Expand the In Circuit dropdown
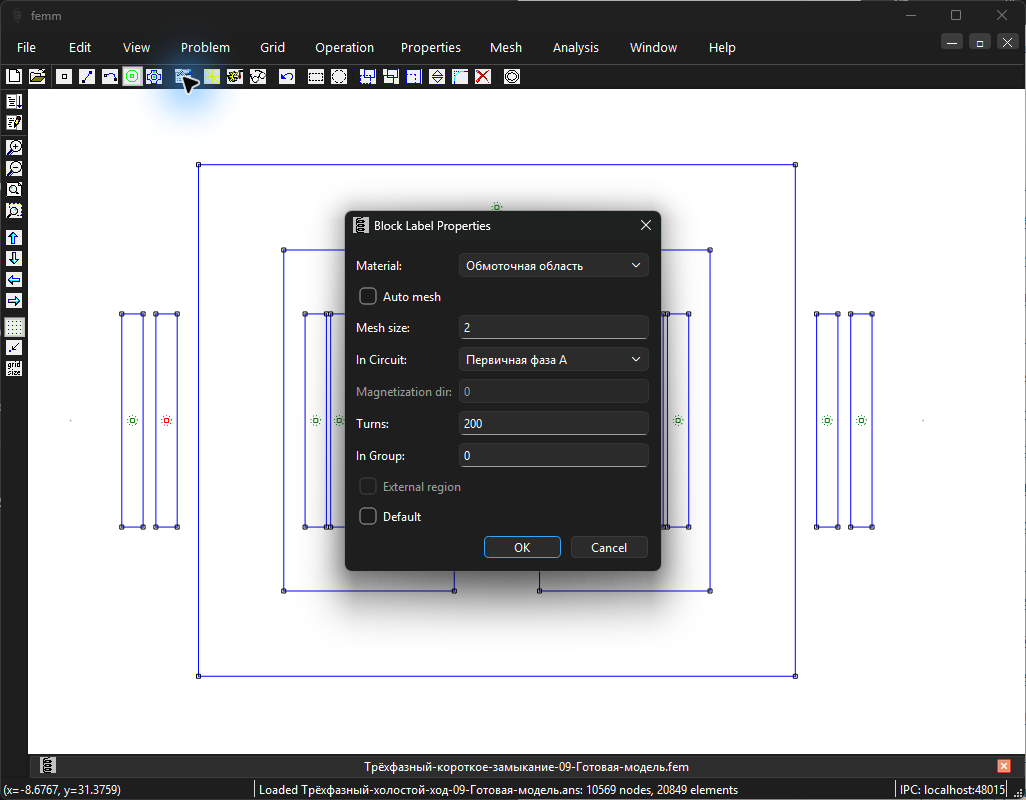 pyautogui.click(x=554, y=359)
